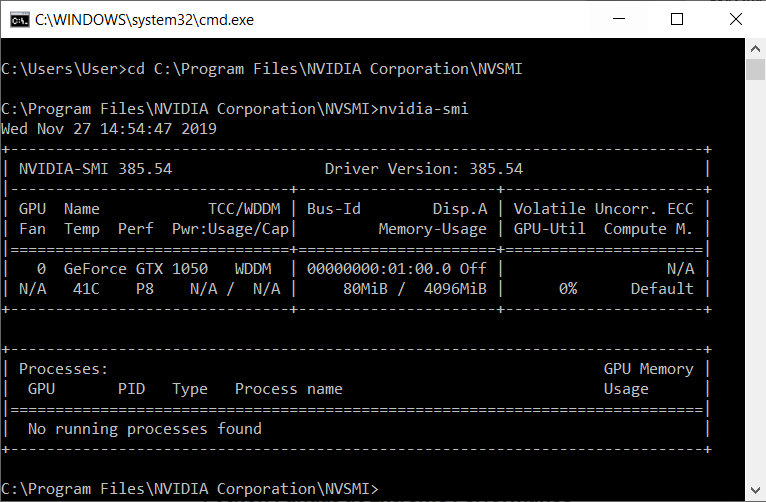The width and height of the screenshot is (766, 502).
Task: Click the 'GPU-Util' column header
Action: (x=549, y=229)
